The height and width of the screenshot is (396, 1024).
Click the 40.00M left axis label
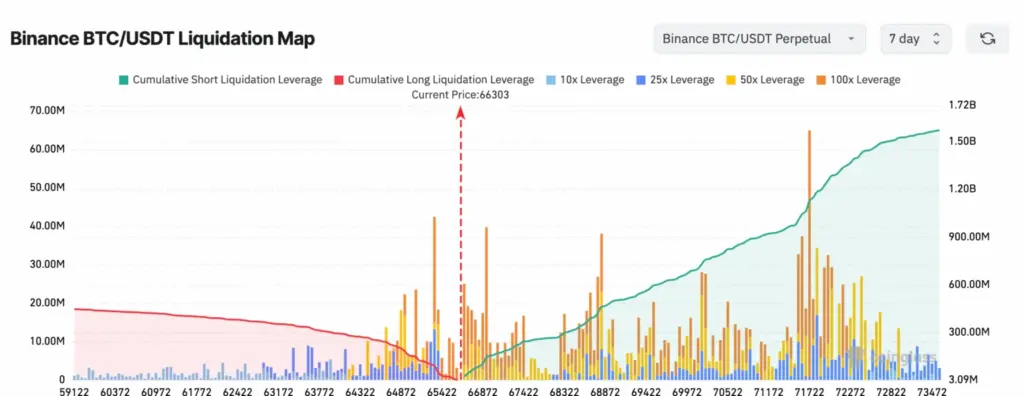[46, 226]
